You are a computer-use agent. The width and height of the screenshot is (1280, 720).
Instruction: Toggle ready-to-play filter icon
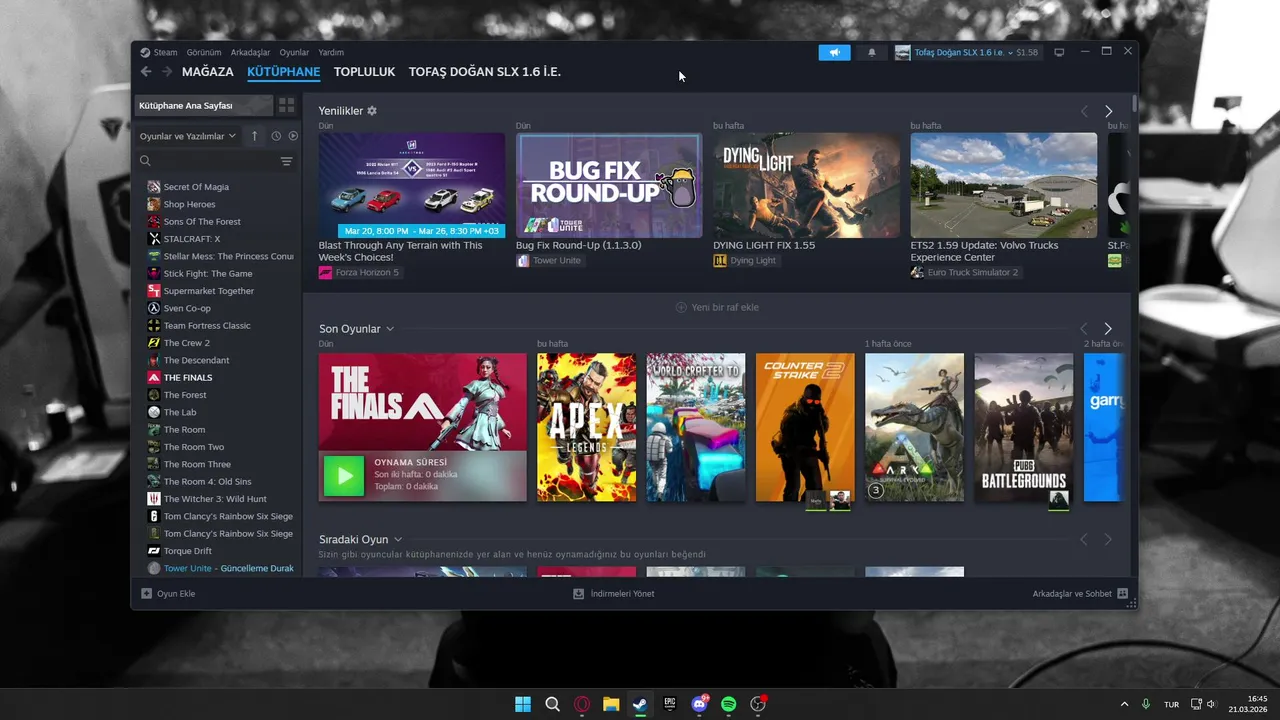point(293,136)
